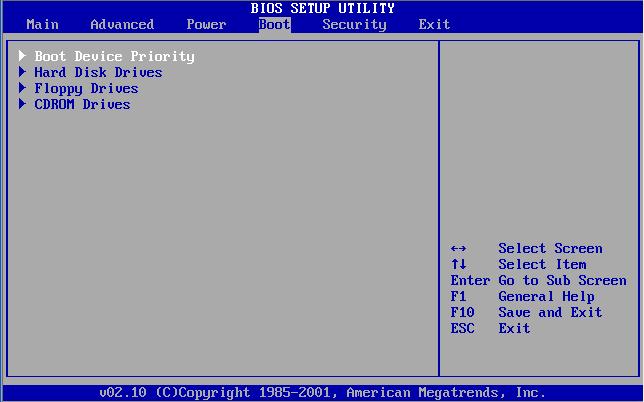
Task: Click the 'ESC' key label
Action: (462, 328)
